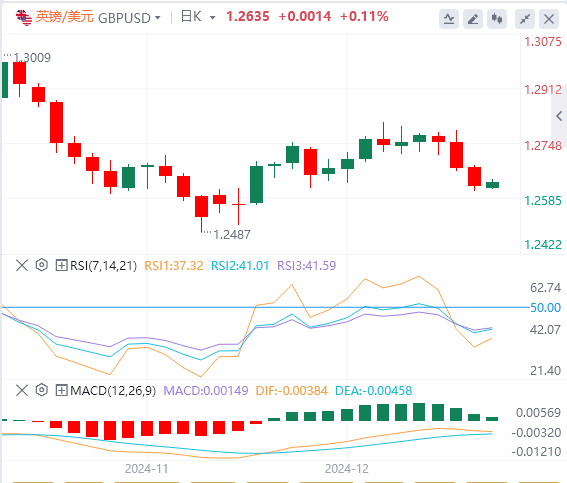Open GBPUSD symbol dropdown arrow

pyautogui.click(x=158, y=17)
